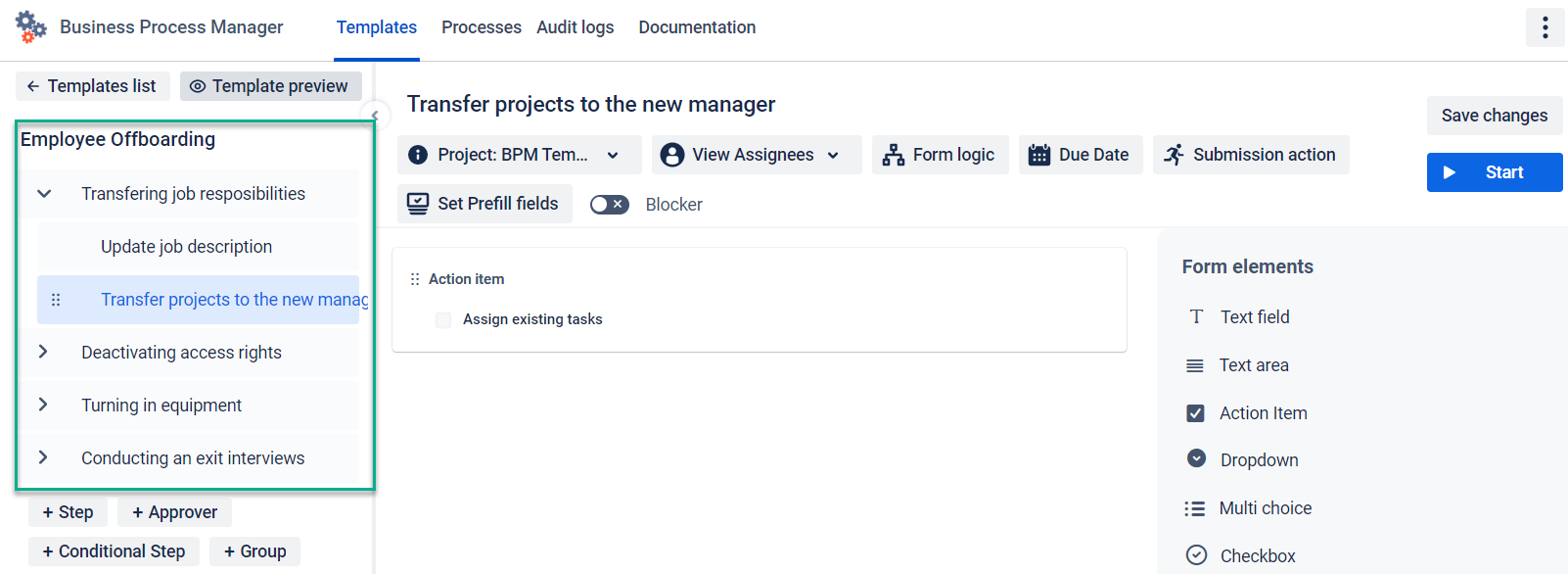Image resolution: width=1568 pixels, height=574 pixels.
Task: Open the View Assignees dropdown
Action: pyautogui.click(x=755, y=154)
